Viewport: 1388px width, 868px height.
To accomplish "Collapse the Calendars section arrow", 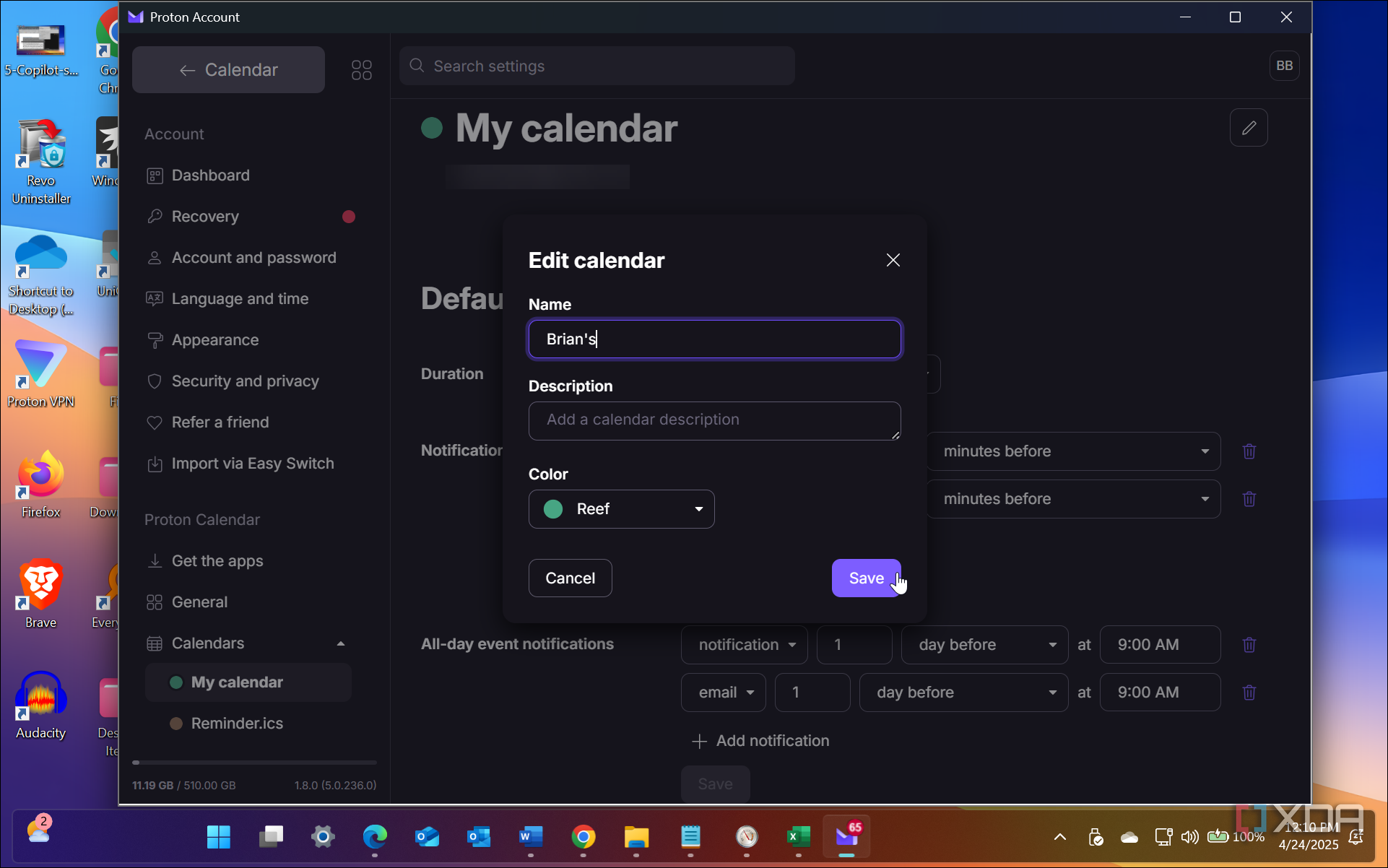I will pyautogui.click(x=341, y=643).
